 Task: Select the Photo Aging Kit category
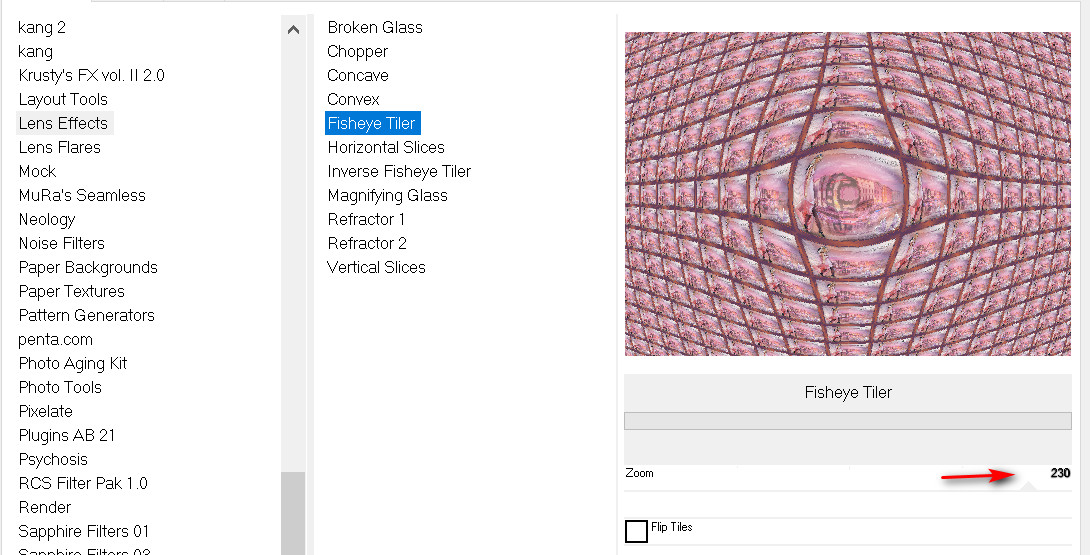(73, 363)
